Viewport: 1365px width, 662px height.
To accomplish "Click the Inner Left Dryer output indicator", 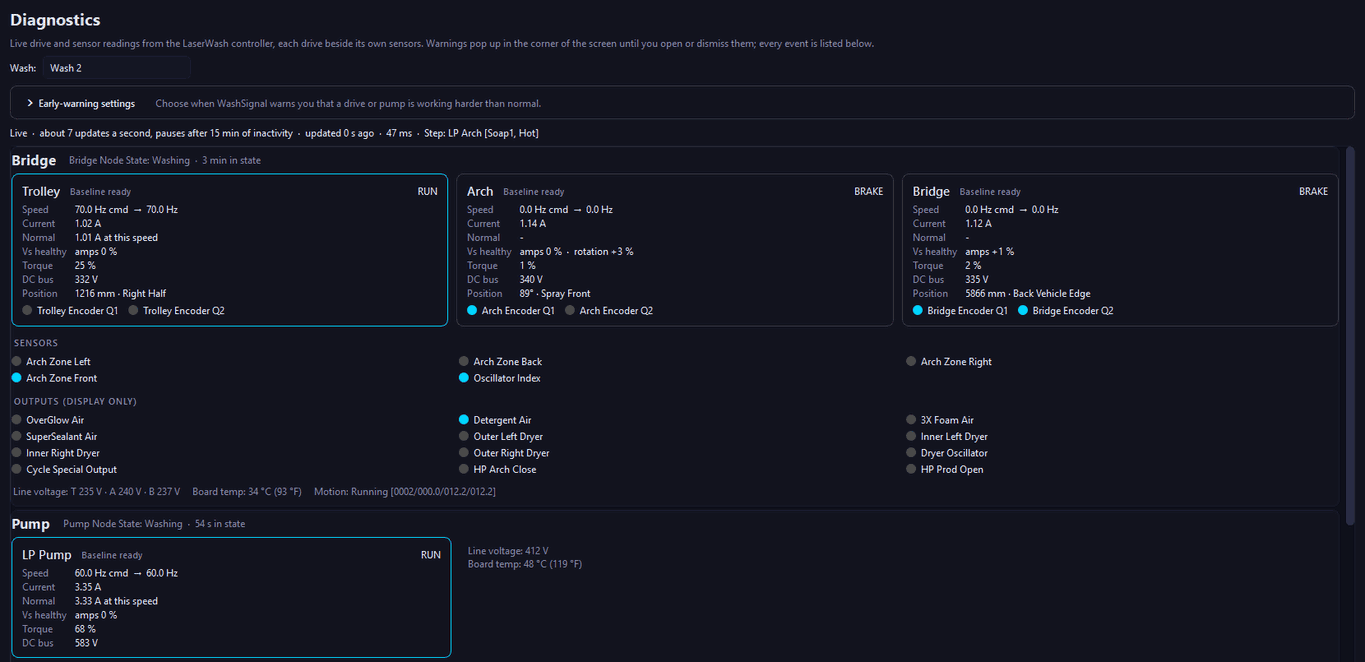I will 911,436.
